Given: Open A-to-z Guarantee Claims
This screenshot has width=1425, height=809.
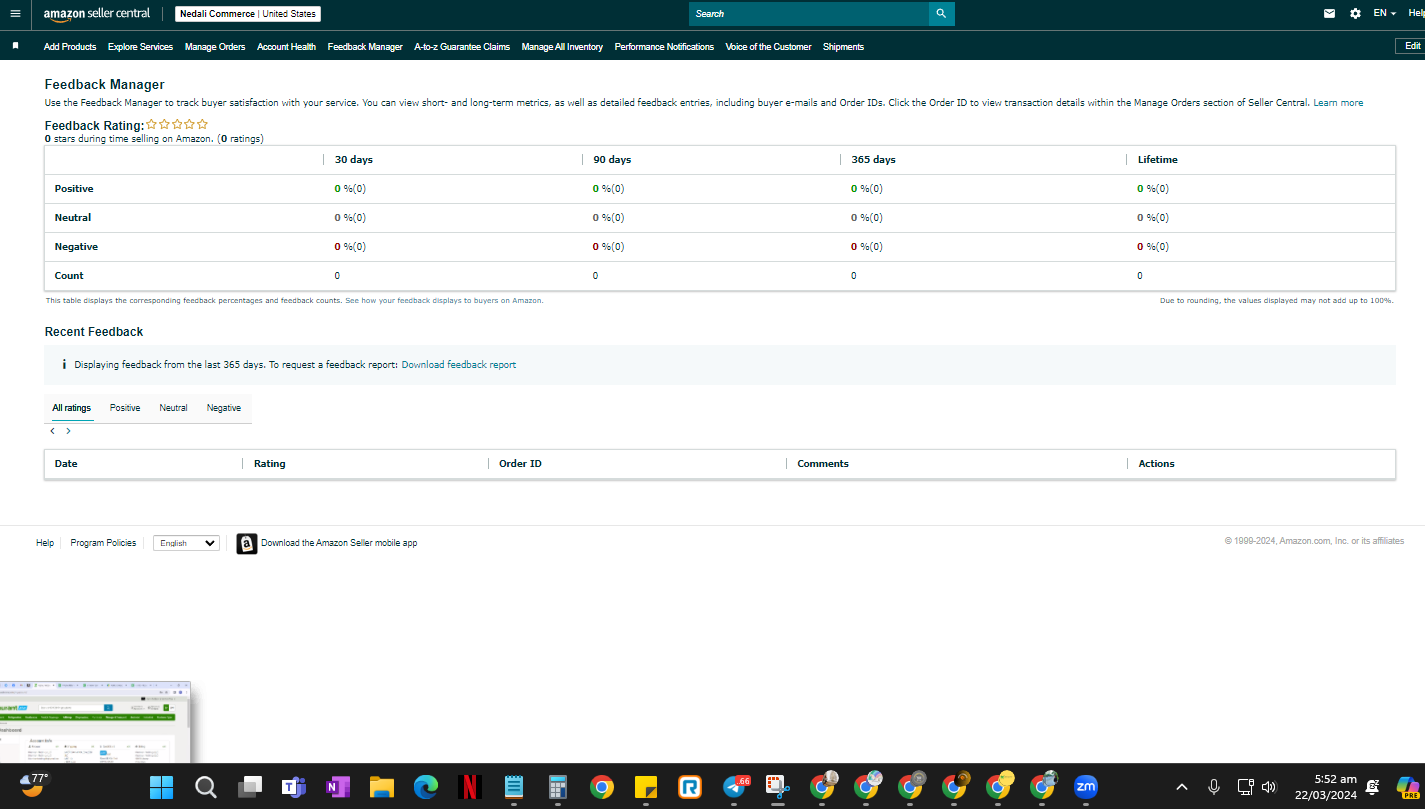Looking at the screenshot, I should 462,47.
